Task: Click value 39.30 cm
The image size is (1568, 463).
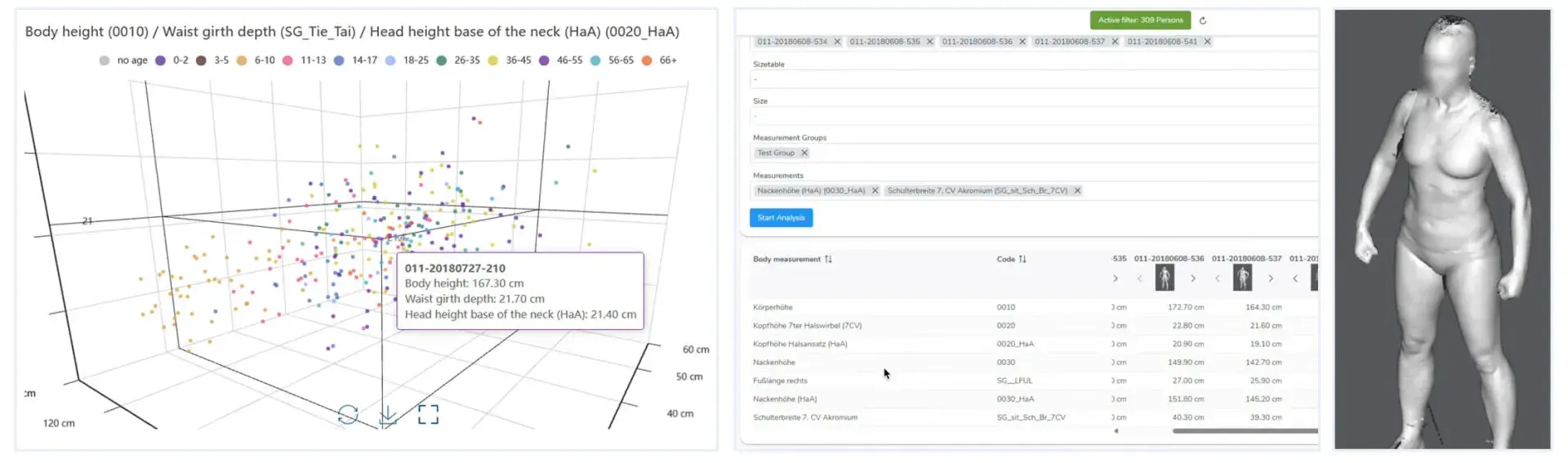Action: pos(1266,417)
